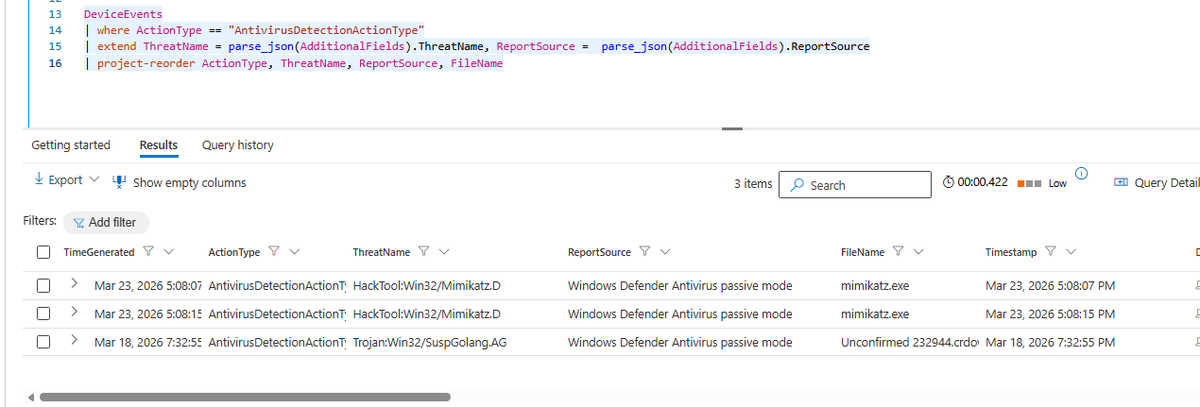Click the Unconfirmed 232944.crdow file name

(911, 342)
